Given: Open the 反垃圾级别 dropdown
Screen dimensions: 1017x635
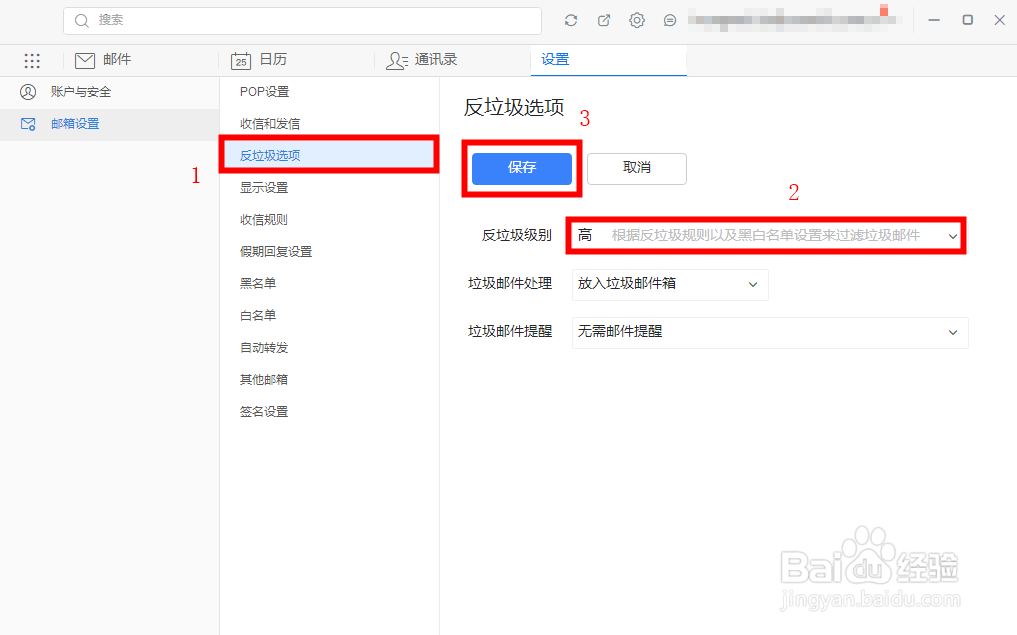Looking at the screenshot, I should [x=765, y=235].
